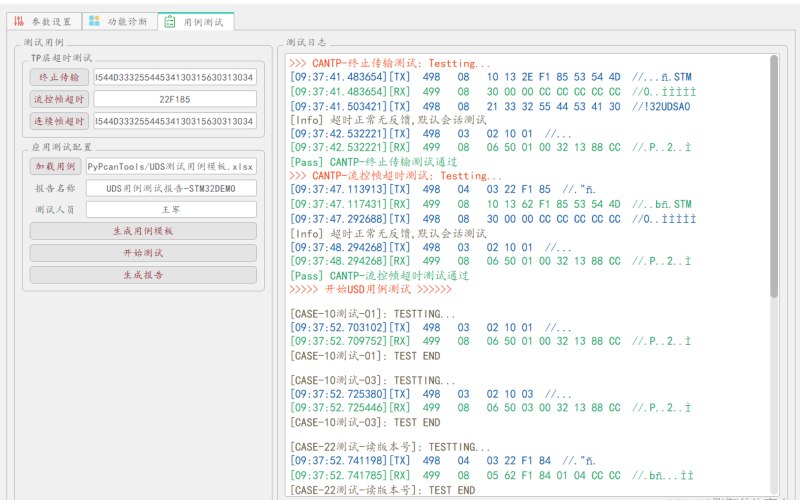The width and height of the screenshot is (800, 500).
Task: Click the 流控帧超时 button
Action: pos(59,99)
